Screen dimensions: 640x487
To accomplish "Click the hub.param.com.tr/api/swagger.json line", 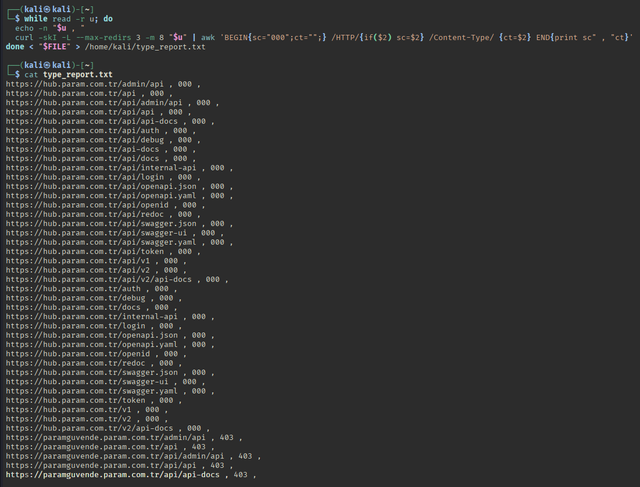I will pos(119,224).
